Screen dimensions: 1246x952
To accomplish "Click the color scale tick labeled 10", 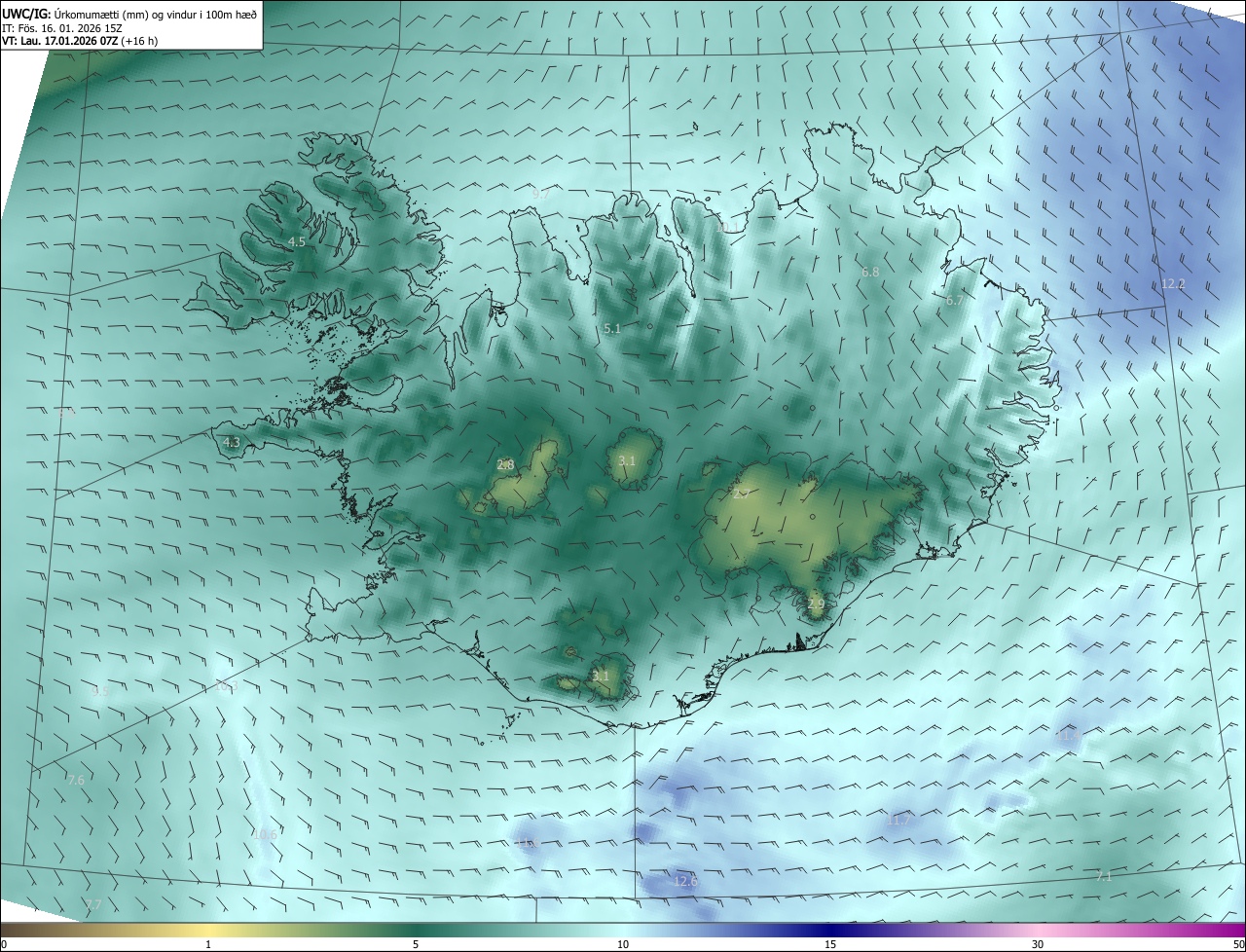I will click(x=623, y=944).
